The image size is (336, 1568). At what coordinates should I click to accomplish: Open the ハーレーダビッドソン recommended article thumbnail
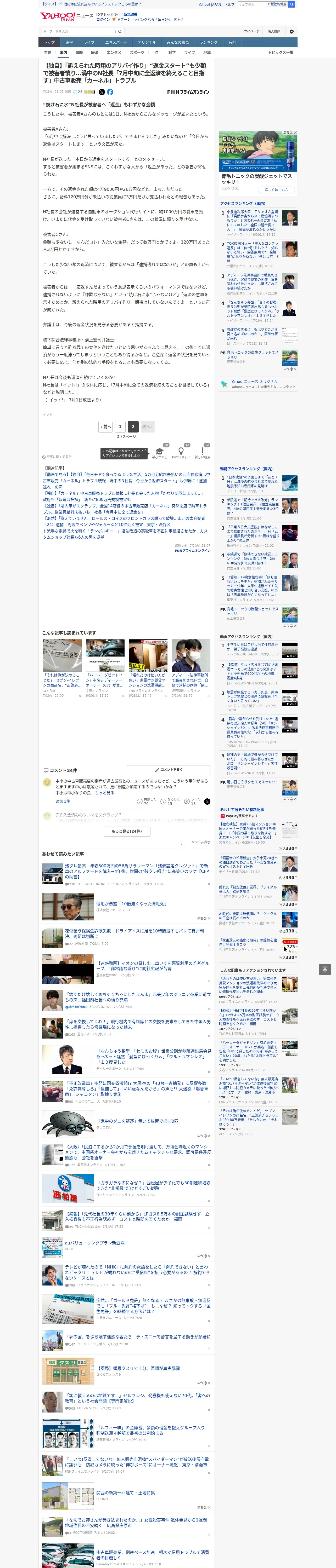(105, 656)
